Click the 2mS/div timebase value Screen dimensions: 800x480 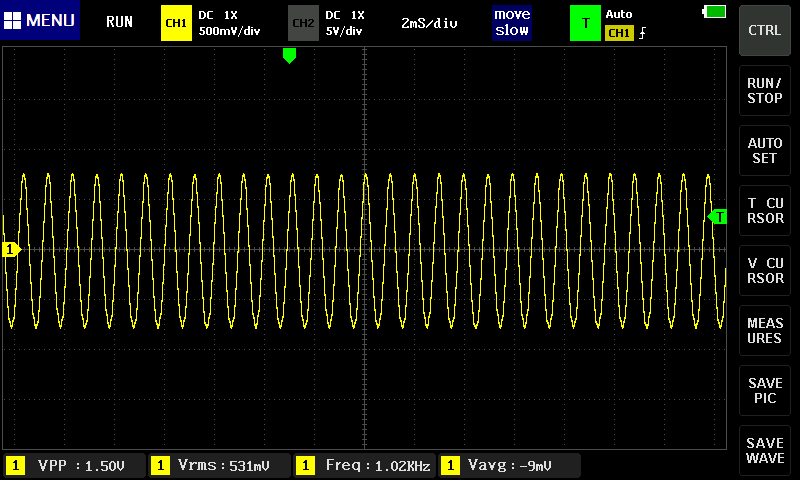click(x=429, y=23)
